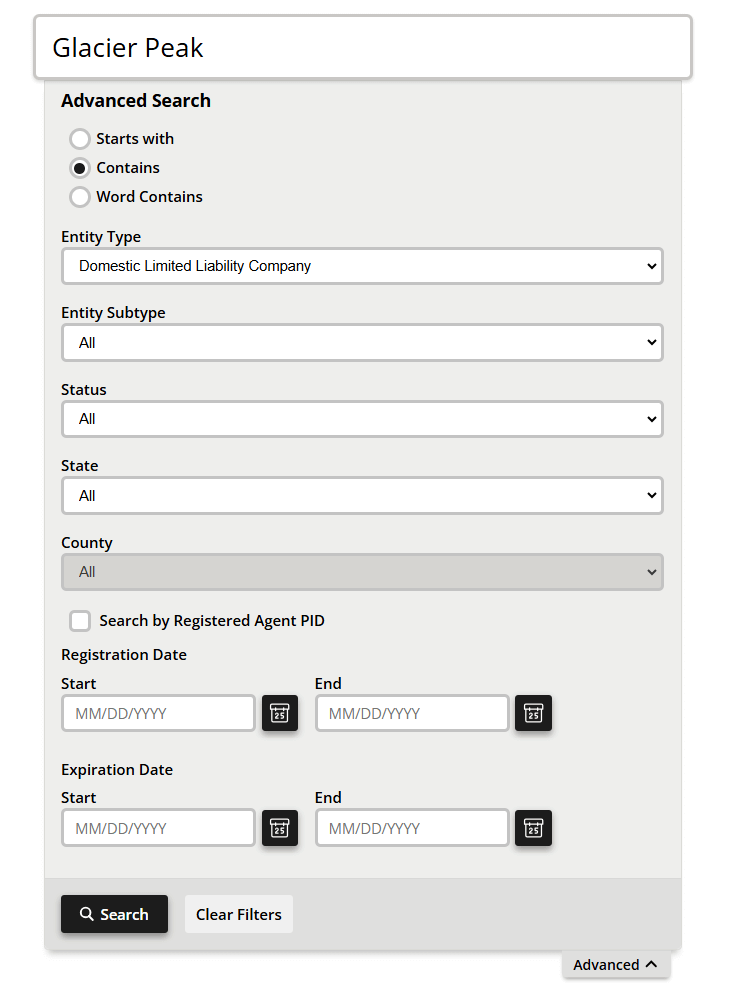This screenshot has height=1007, width=729.
Task: Enable Search by Registered Agent PID
Action: point(80,621)
